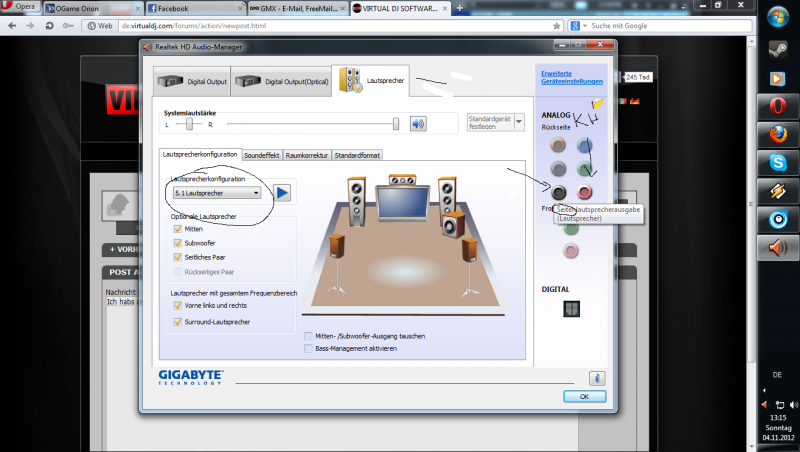Toggle the Surround-Lautsprecher checkbox
The width and height of the screenshot is (800, 452).
pos(178,322)
